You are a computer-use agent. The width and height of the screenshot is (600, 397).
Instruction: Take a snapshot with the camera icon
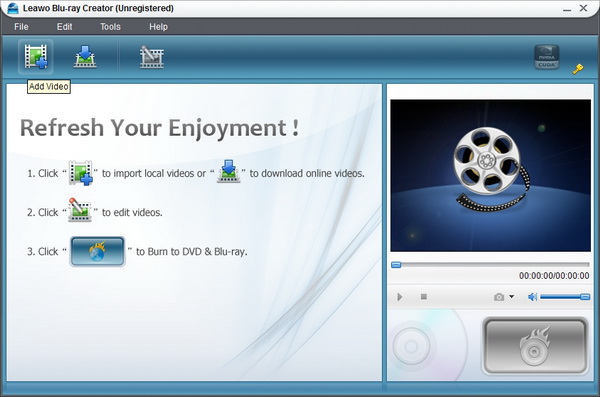coord(499,297)
